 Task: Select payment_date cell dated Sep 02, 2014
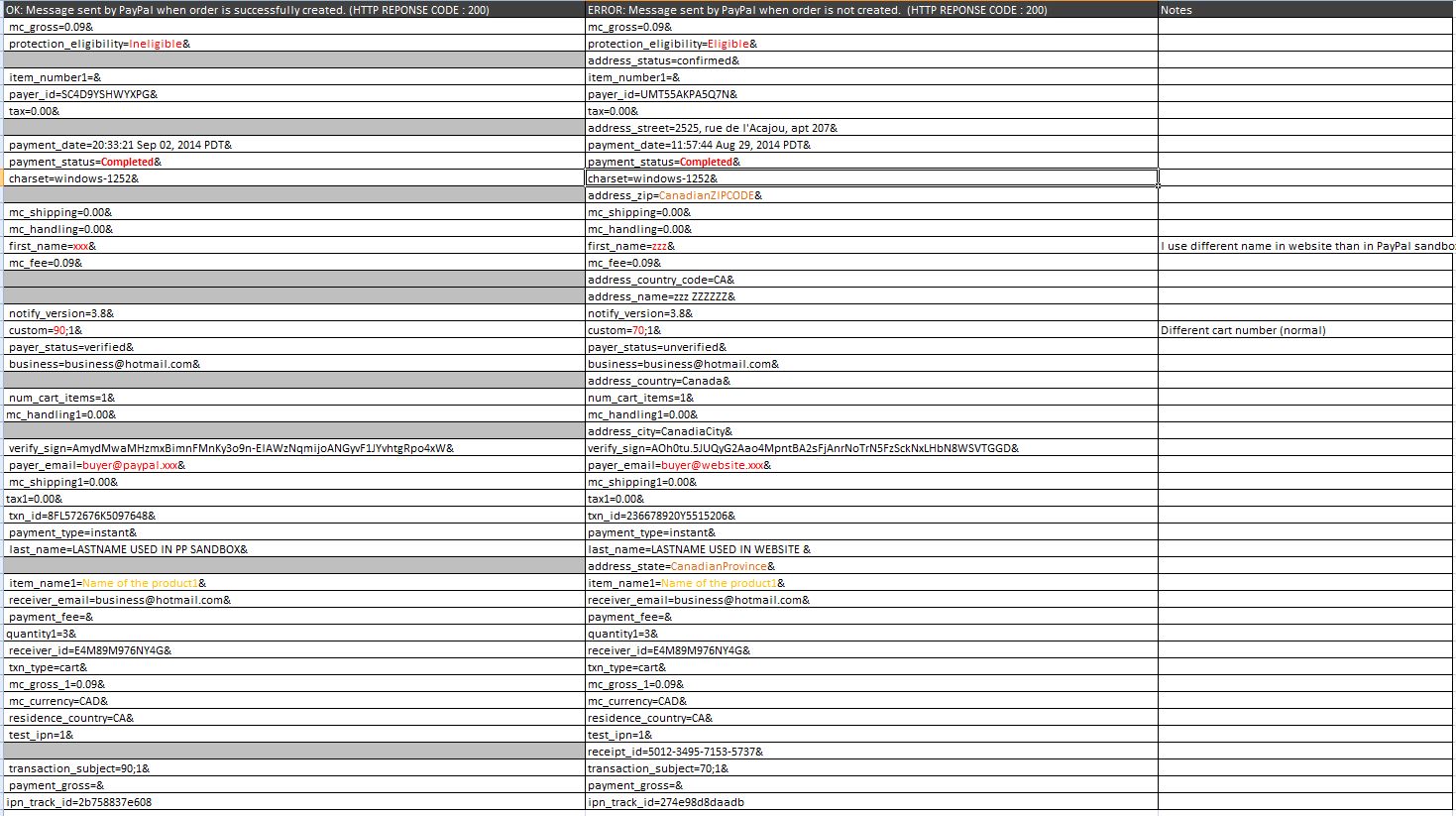coord(294,145)
